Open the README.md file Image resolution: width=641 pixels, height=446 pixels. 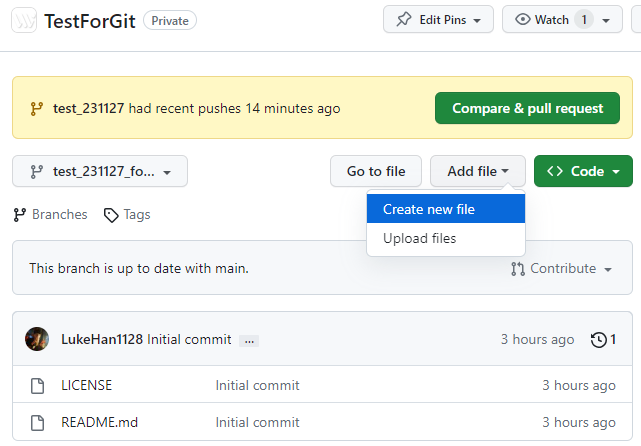coord(99,422)
